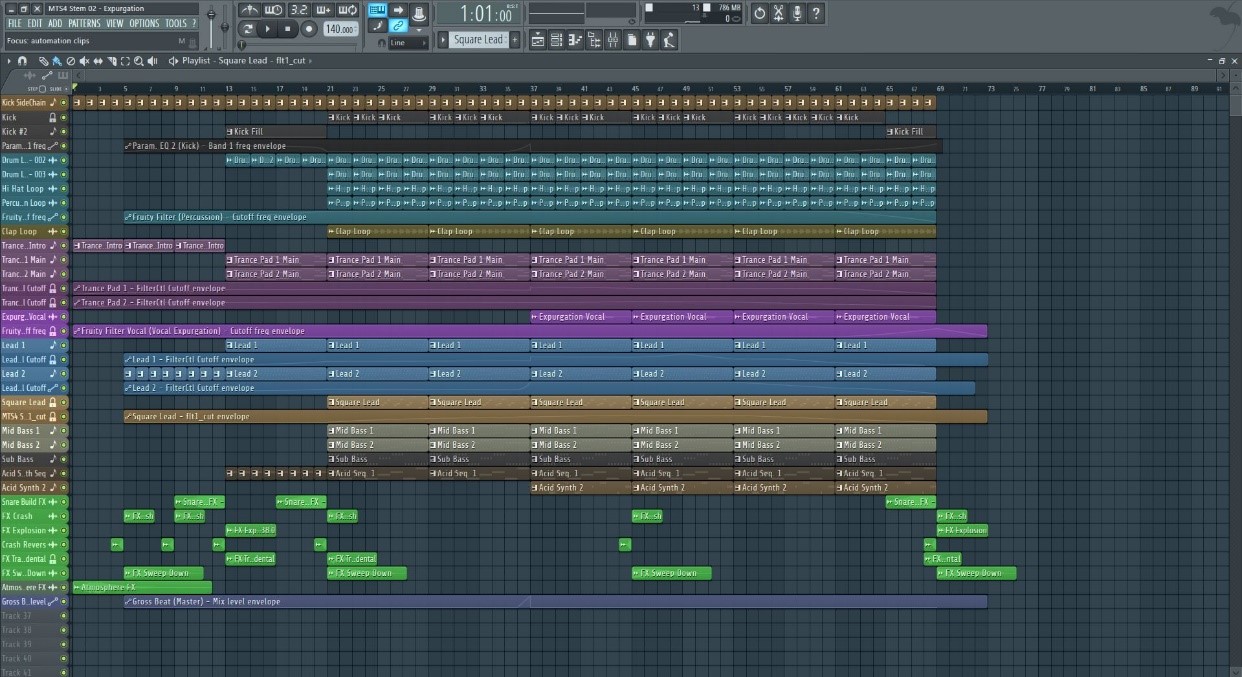
Task: Mute the Kick SideChain track
Action: 64,103
